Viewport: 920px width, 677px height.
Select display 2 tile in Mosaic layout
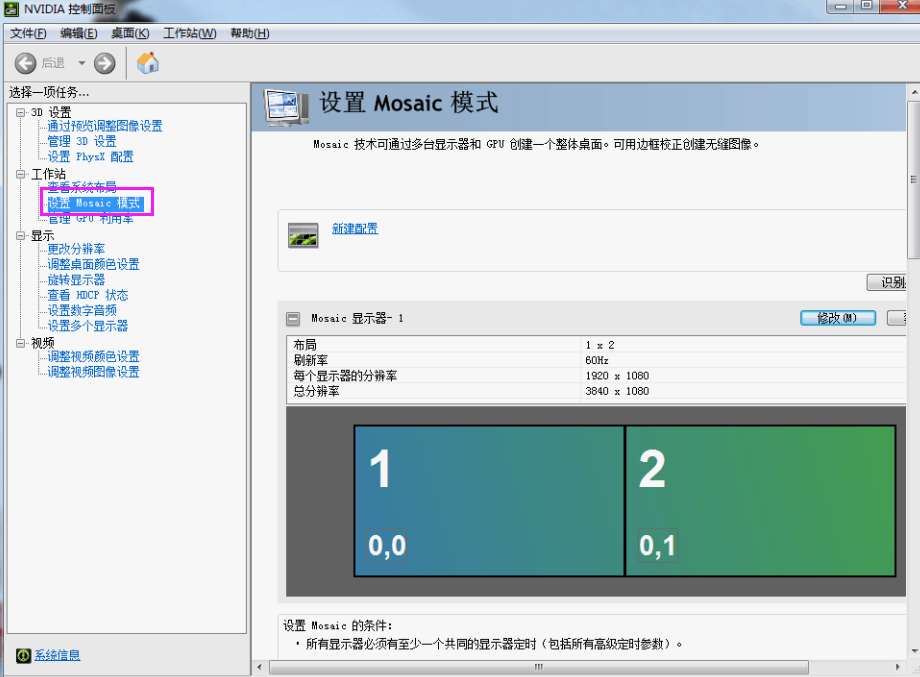(760, 500)
